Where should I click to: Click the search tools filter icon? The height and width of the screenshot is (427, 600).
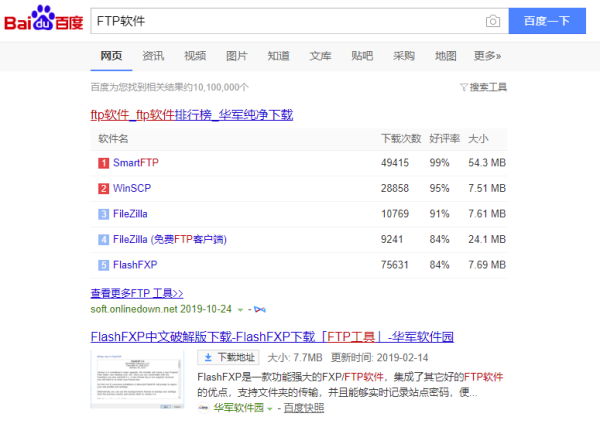pos(463,88)
